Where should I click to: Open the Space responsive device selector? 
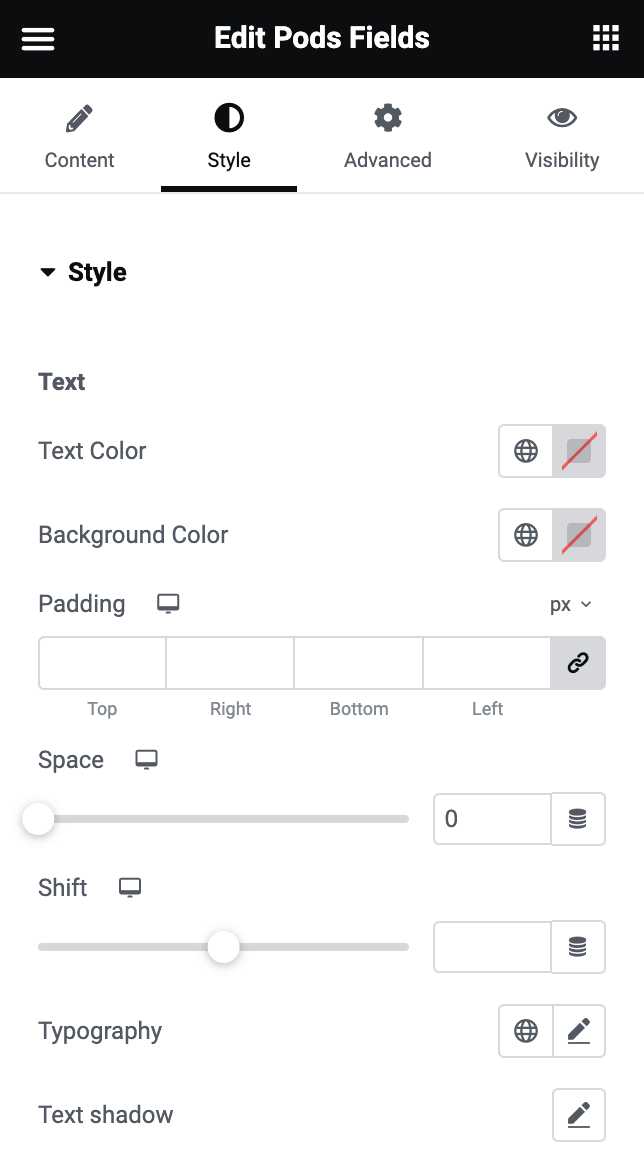click(147, 760)
